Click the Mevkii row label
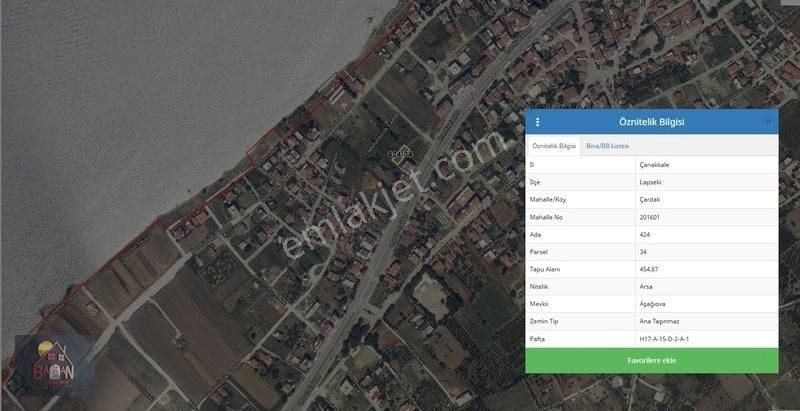Image resolution: width=800 pixels, height=411 pixels. [539, 304]
